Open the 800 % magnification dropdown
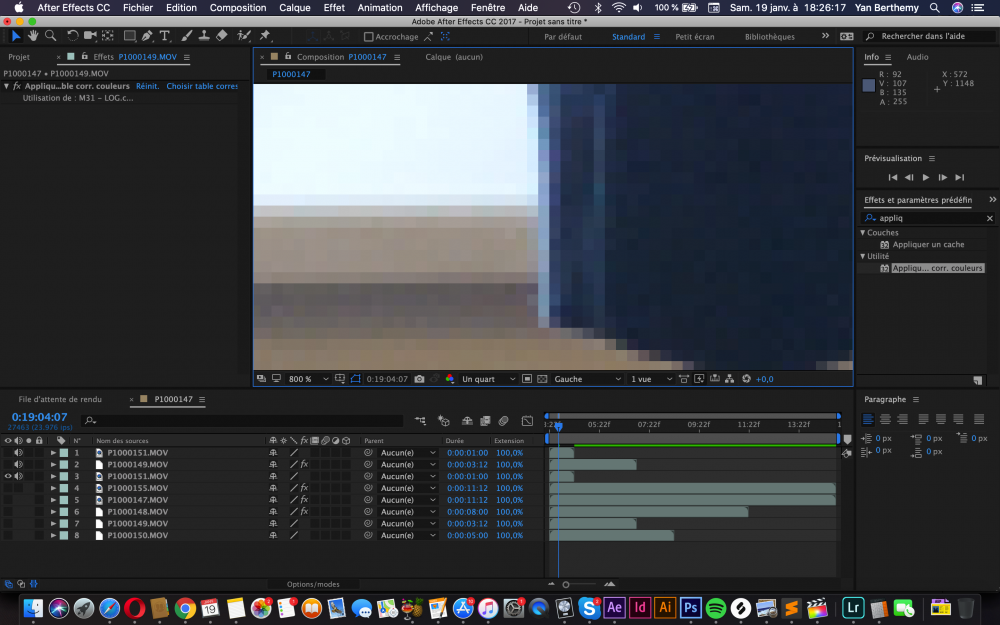1000x625 pixels. (301, 379)
